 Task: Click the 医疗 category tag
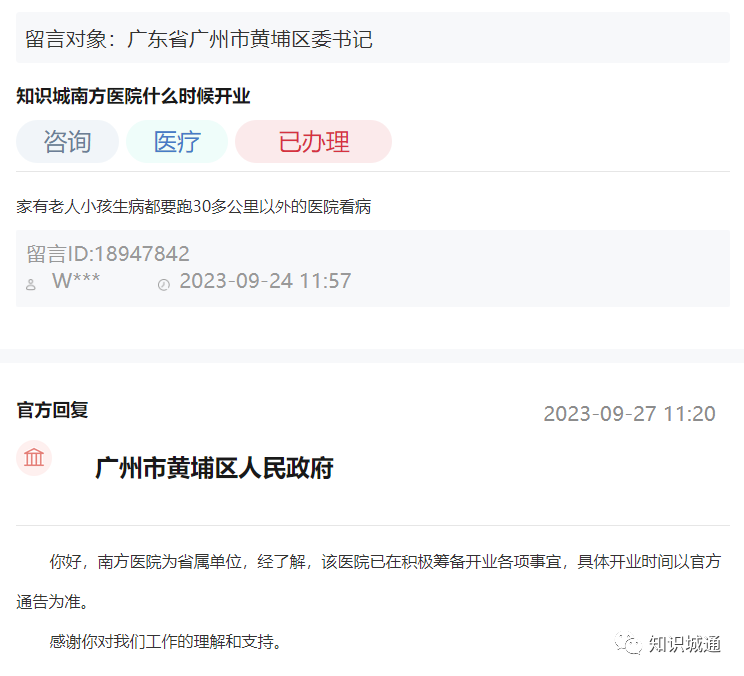tap(177, 141)
